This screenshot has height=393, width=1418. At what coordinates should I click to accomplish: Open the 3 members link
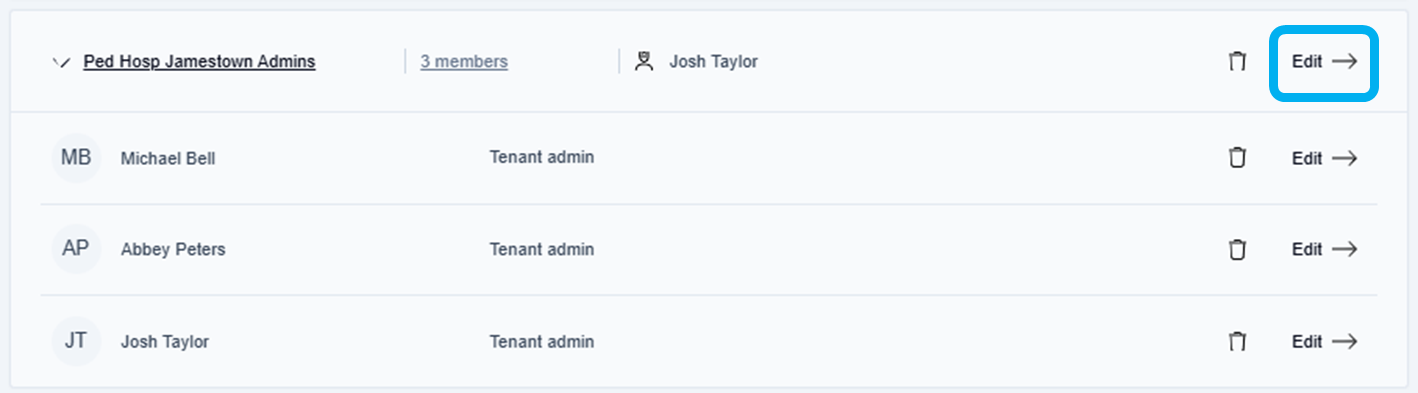pyautogui.click(x=463, y=61)
